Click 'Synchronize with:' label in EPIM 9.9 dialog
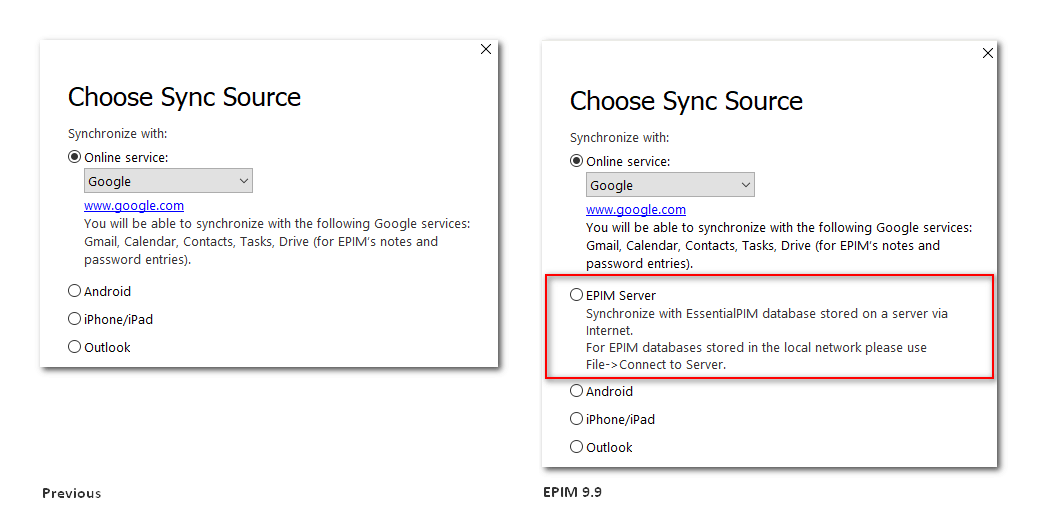The height and width of the screenshot is (508, 1038). coord(619,138)
